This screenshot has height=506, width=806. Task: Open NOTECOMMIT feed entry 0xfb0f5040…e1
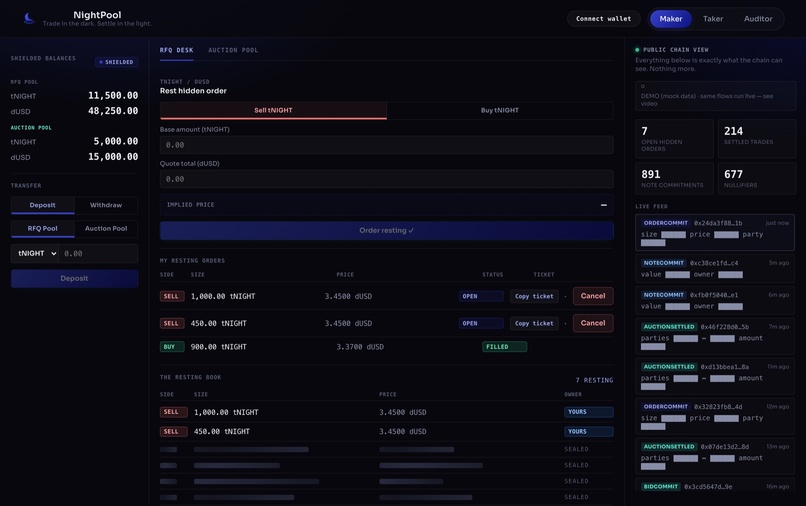tap(715, 300)
